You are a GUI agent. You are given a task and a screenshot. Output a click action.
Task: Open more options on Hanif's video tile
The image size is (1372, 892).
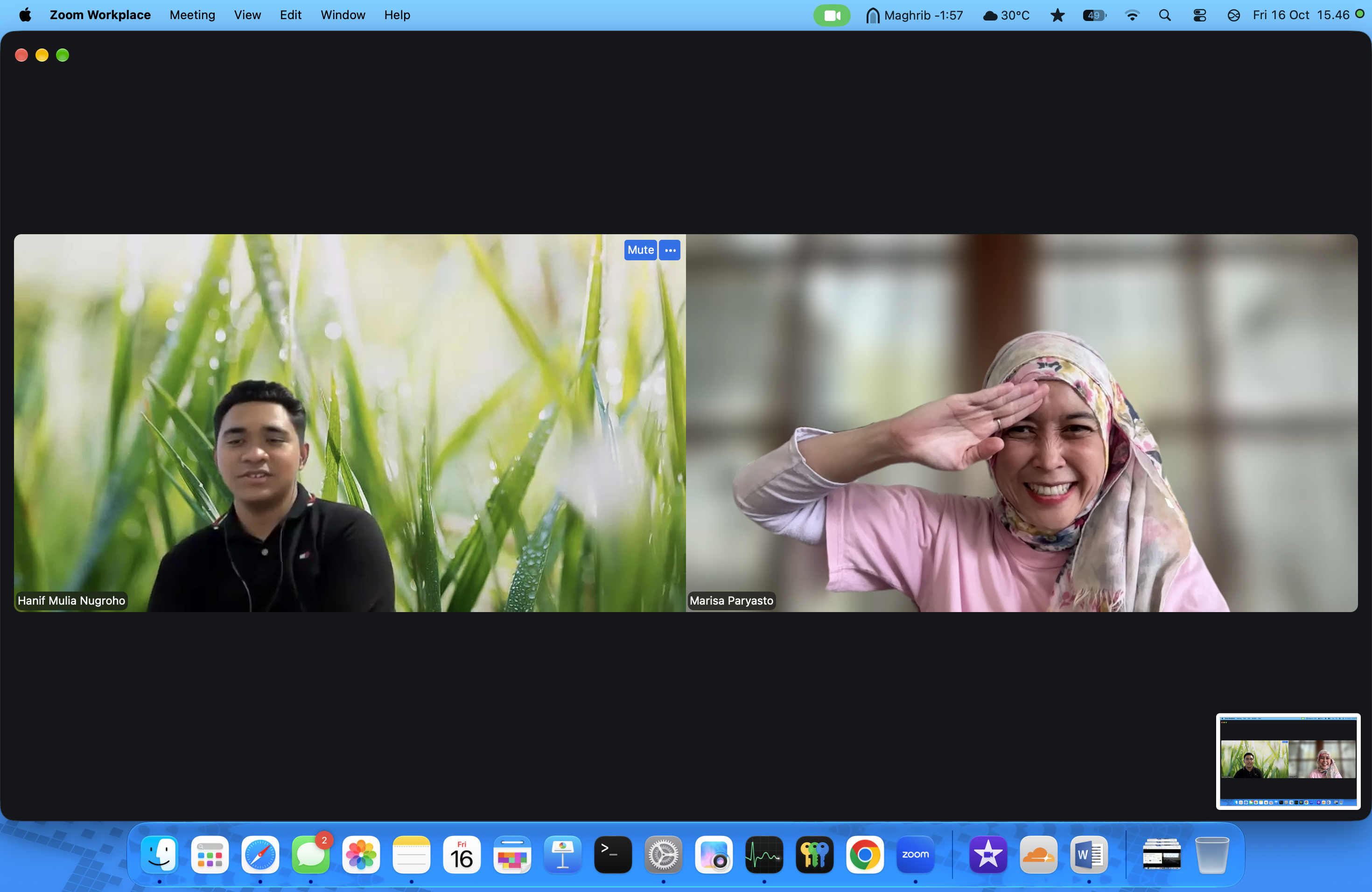[670, 250]
